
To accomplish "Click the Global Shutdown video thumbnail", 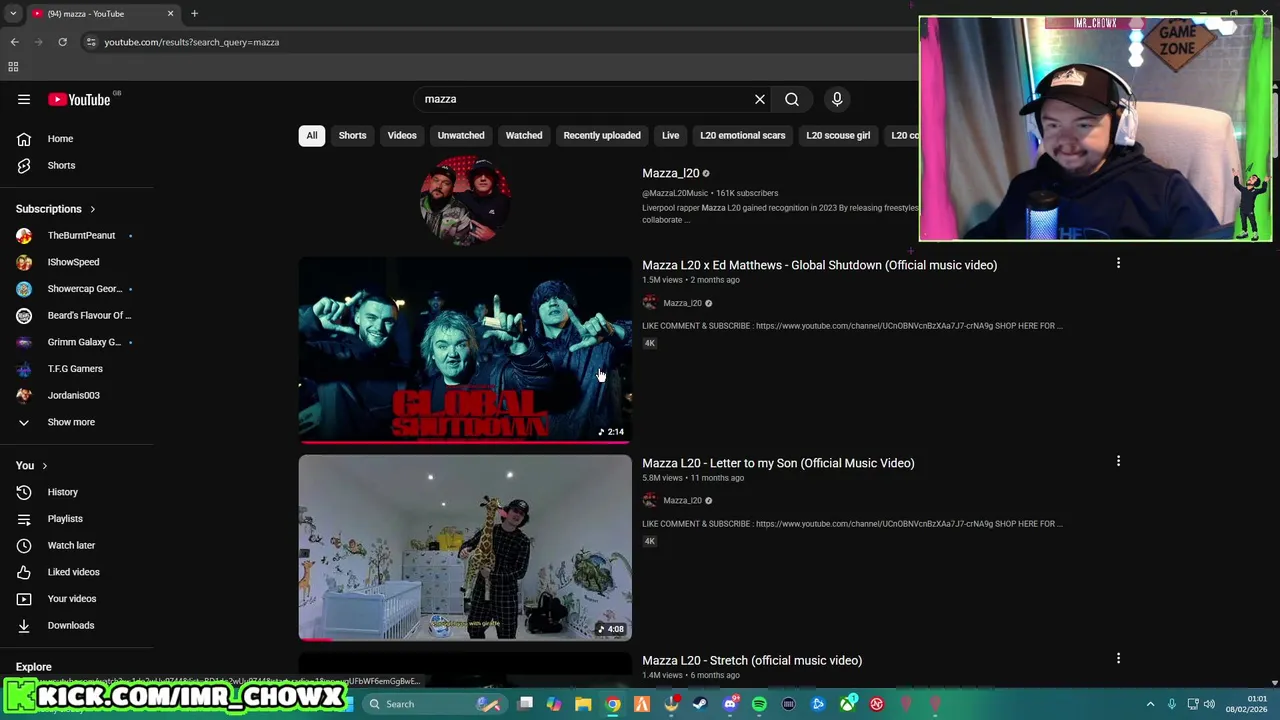I will pos(465,350).
